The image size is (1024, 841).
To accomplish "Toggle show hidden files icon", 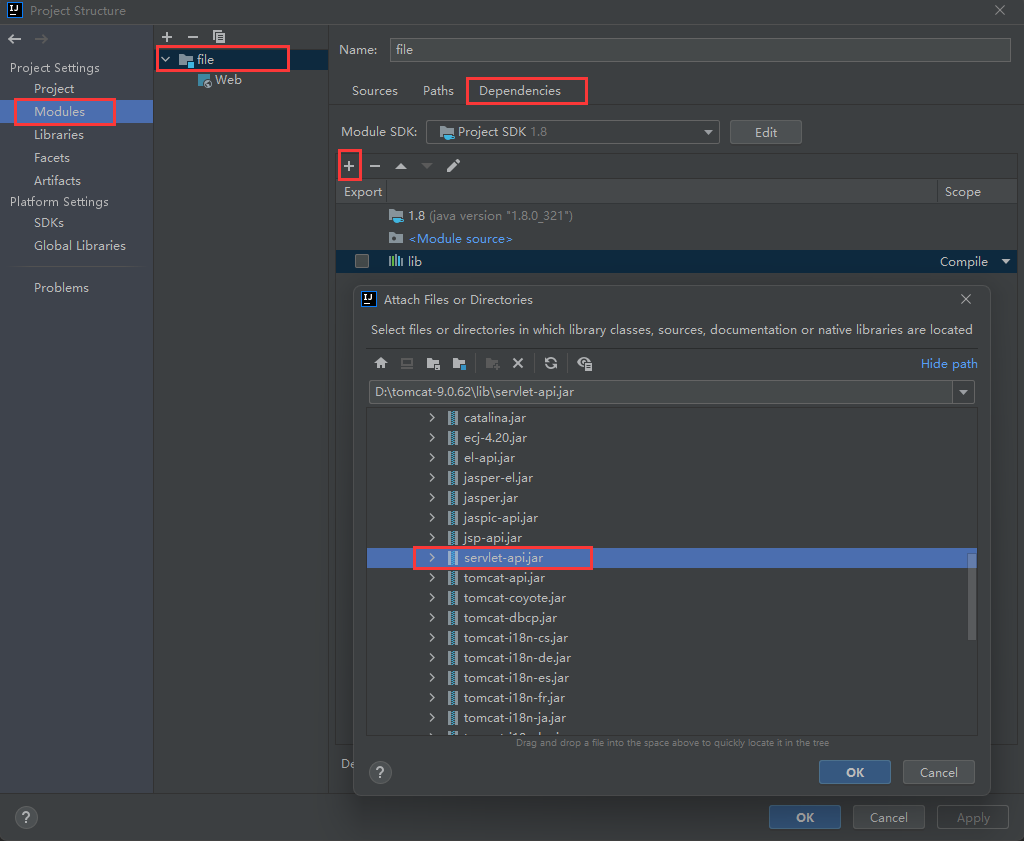I will (x=584, y=363).
